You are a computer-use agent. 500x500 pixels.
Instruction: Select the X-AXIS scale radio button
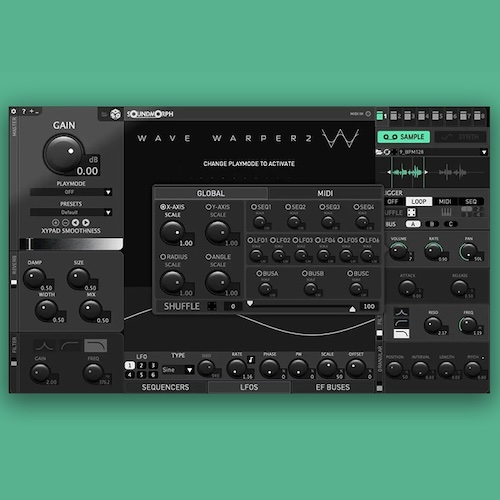coord(163,207)
